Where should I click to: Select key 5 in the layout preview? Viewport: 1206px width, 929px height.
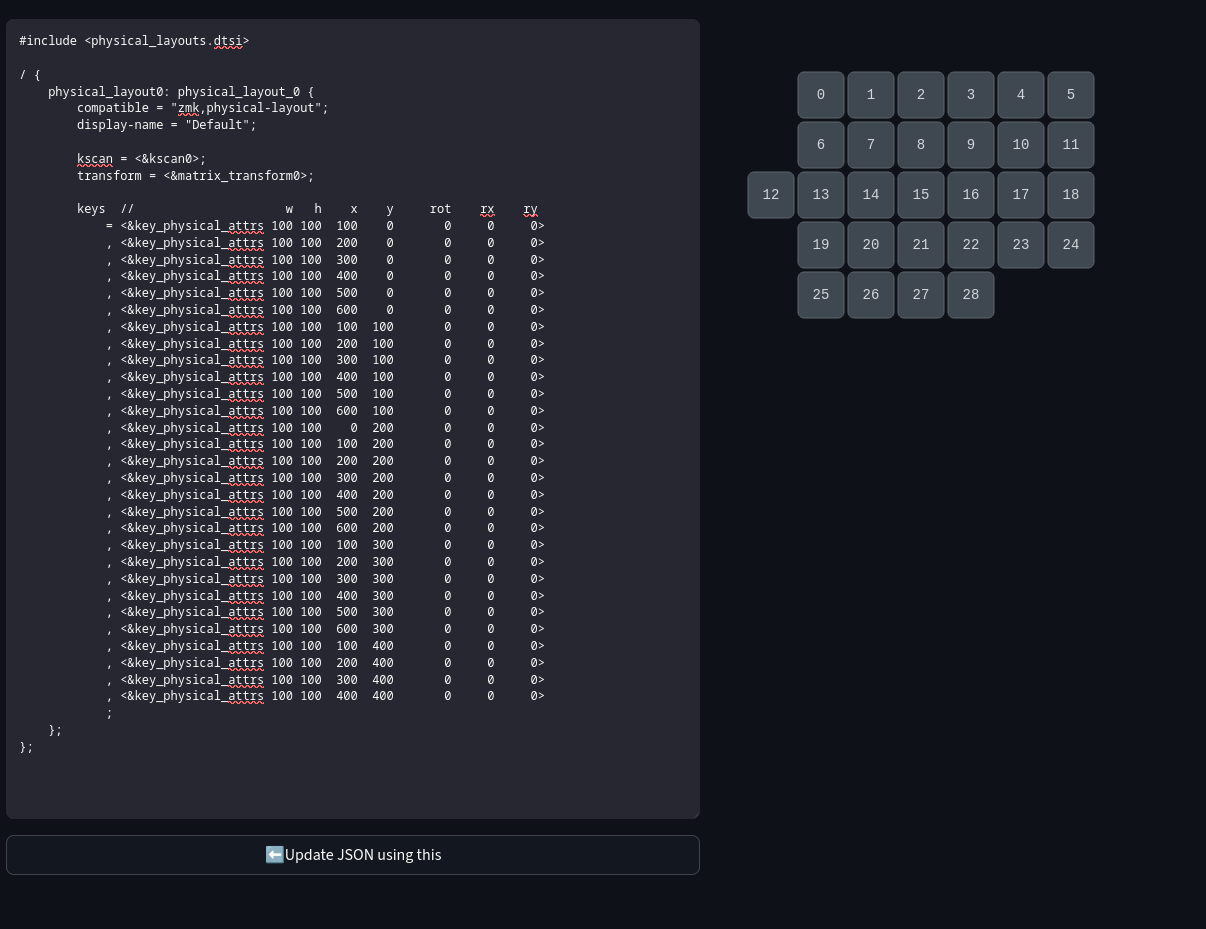point(1071,95)
